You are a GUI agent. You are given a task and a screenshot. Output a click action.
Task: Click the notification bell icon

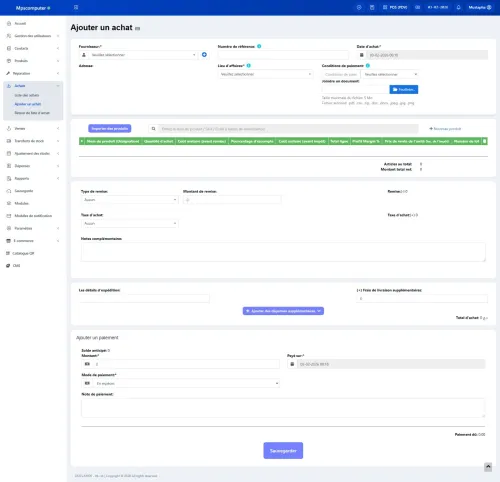[x=458, y=7]
